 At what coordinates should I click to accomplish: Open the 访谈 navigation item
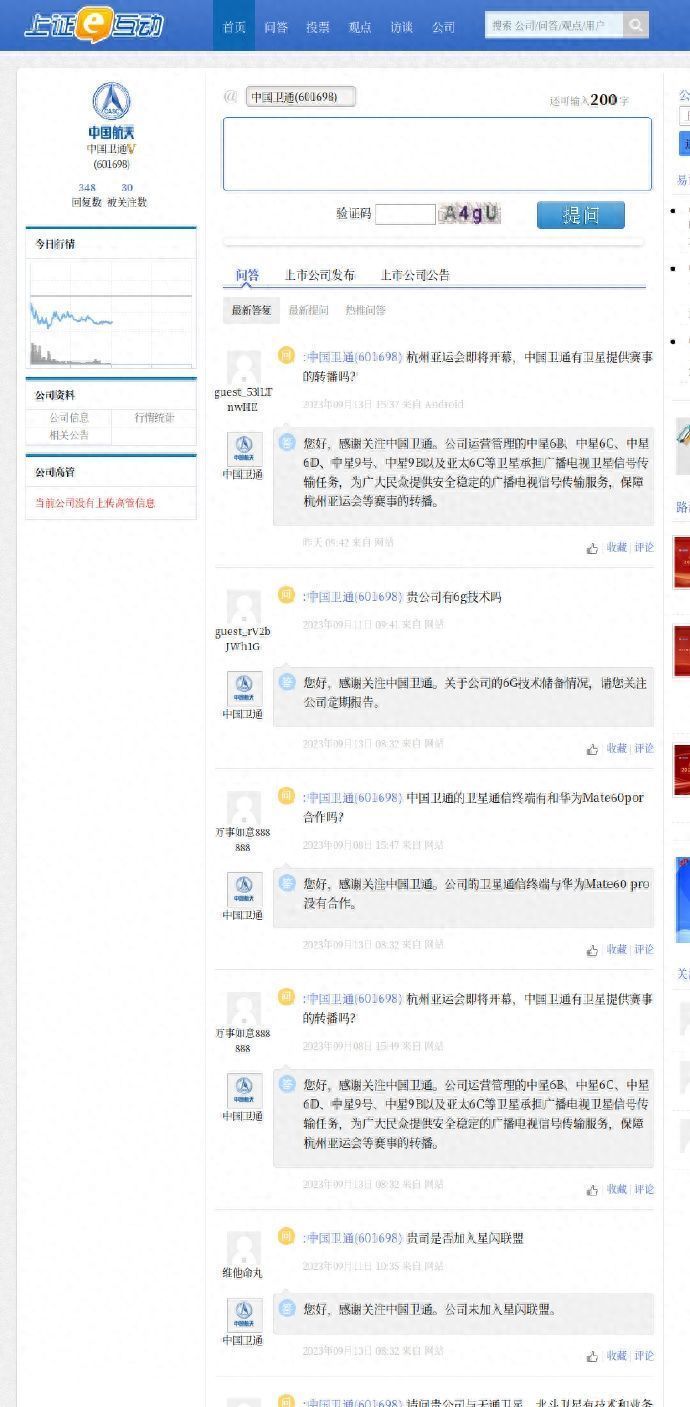[402, 27]
